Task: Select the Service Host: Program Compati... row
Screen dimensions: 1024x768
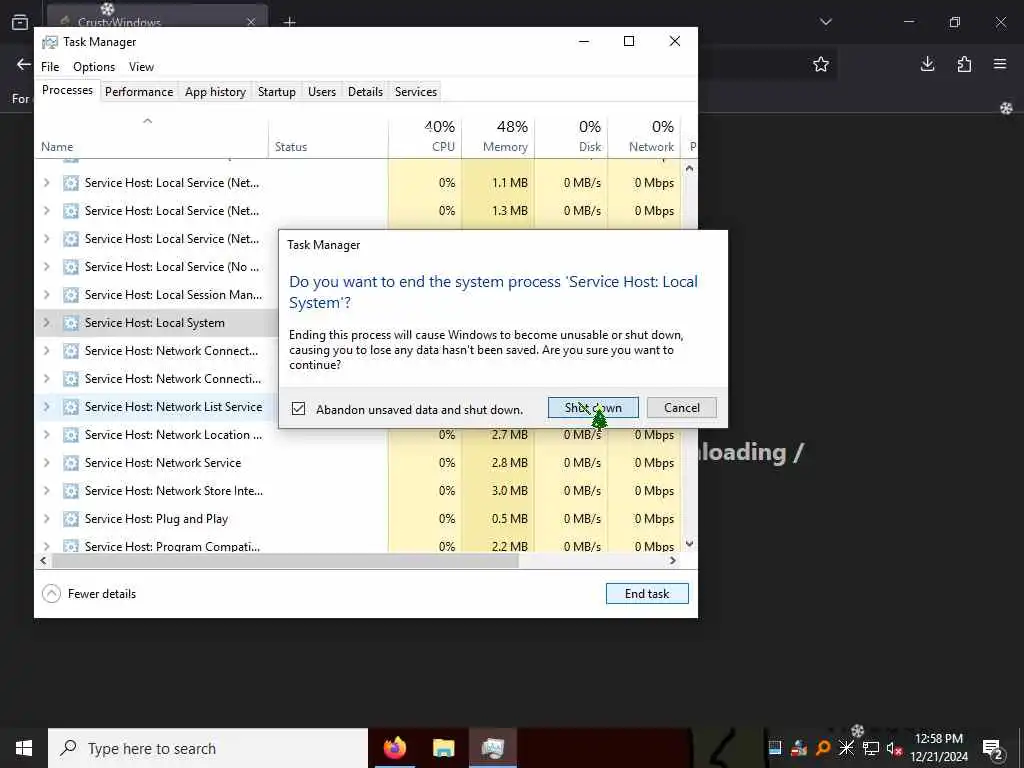Action: pos(359,546)
